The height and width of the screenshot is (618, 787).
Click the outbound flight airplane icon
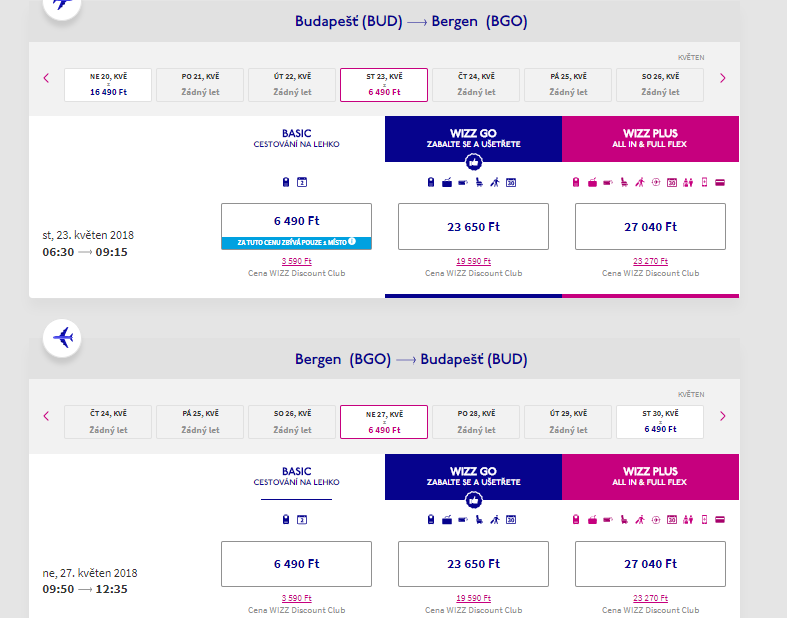coord(62,3)
